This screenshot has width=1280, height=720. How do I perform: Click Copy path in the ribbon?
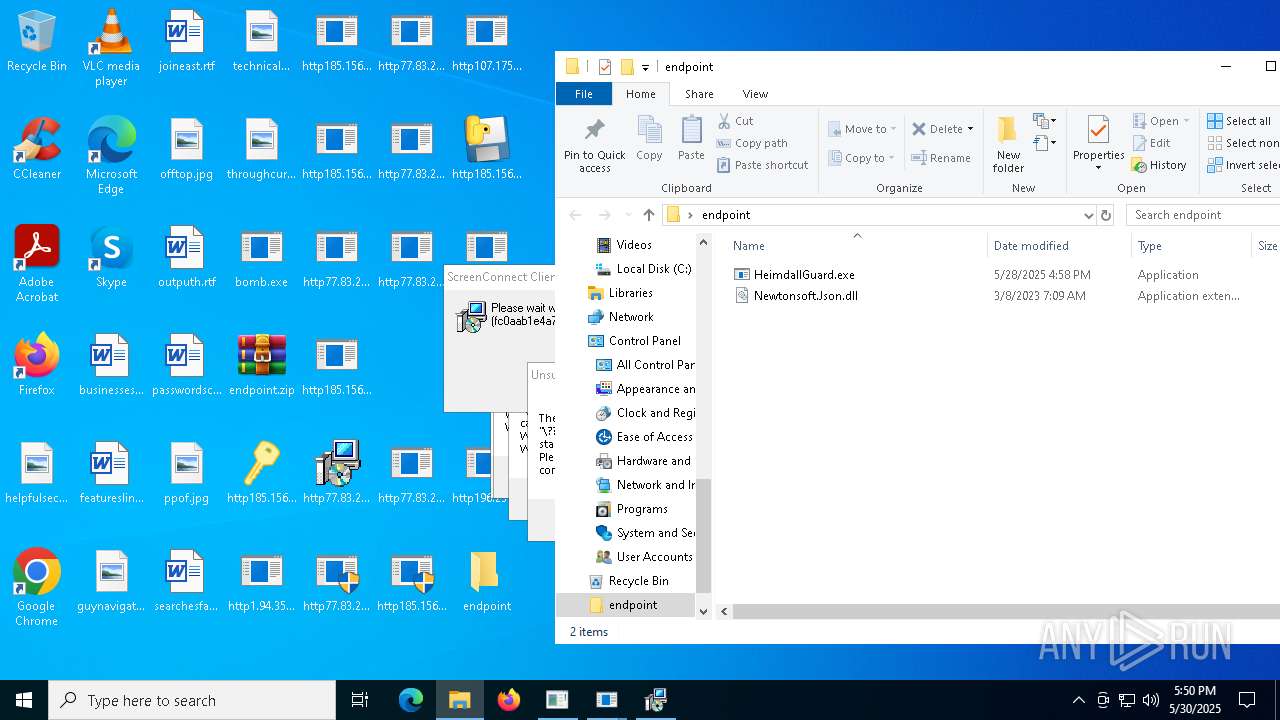pyautogui.click(x=752, y=143)
